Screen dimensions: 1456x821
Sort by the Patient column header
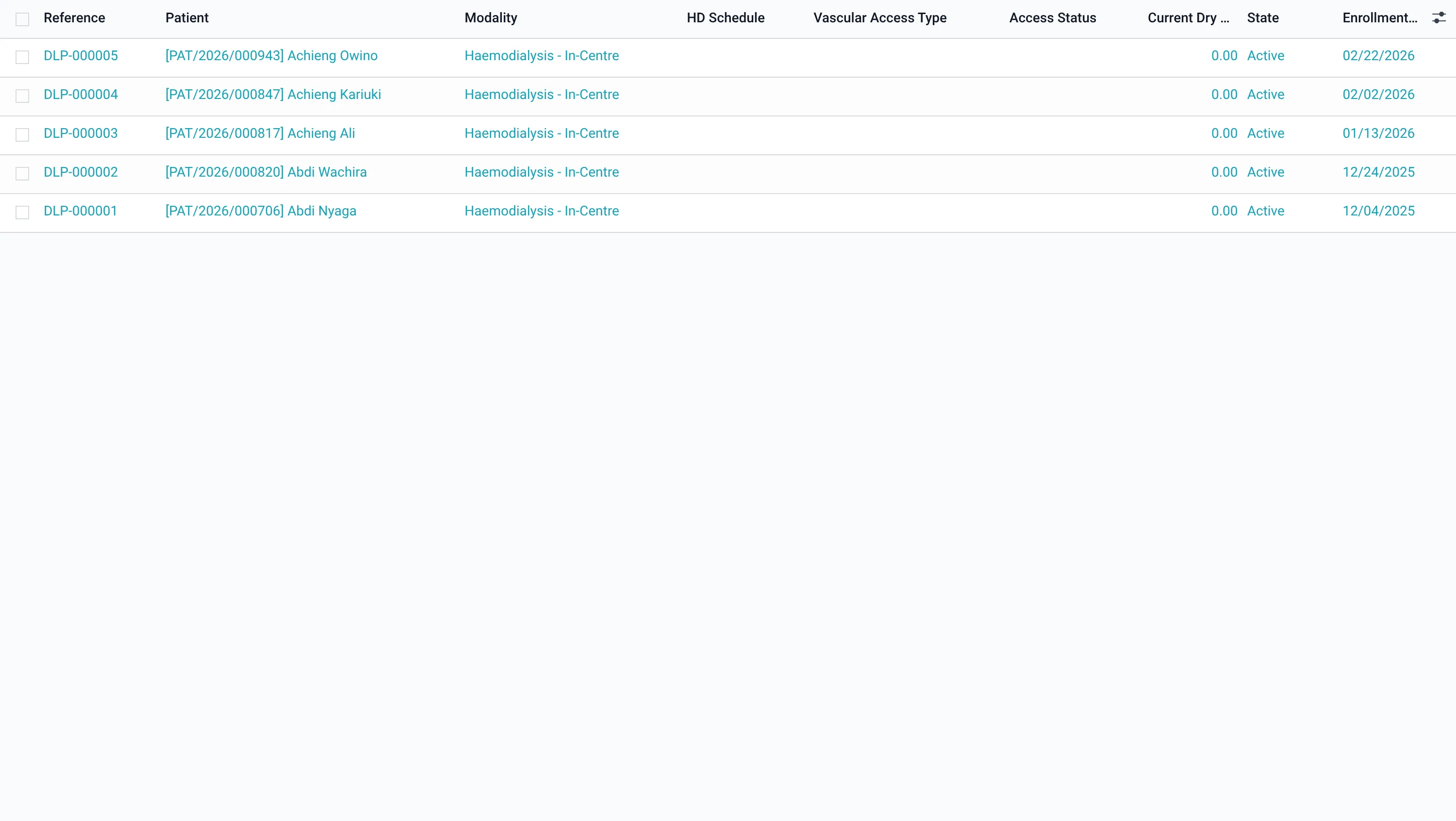(x=187, y=18)
